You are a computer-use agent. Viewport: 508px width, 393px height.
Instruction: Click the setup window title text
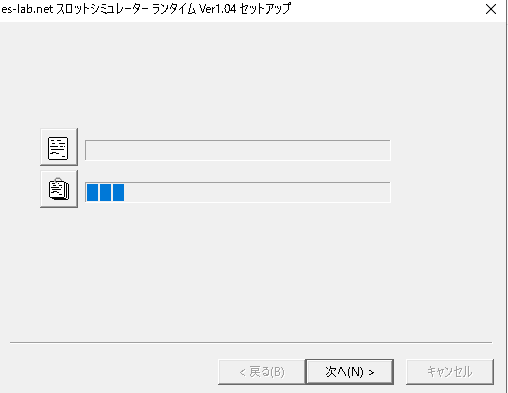[x=146, y=9]
